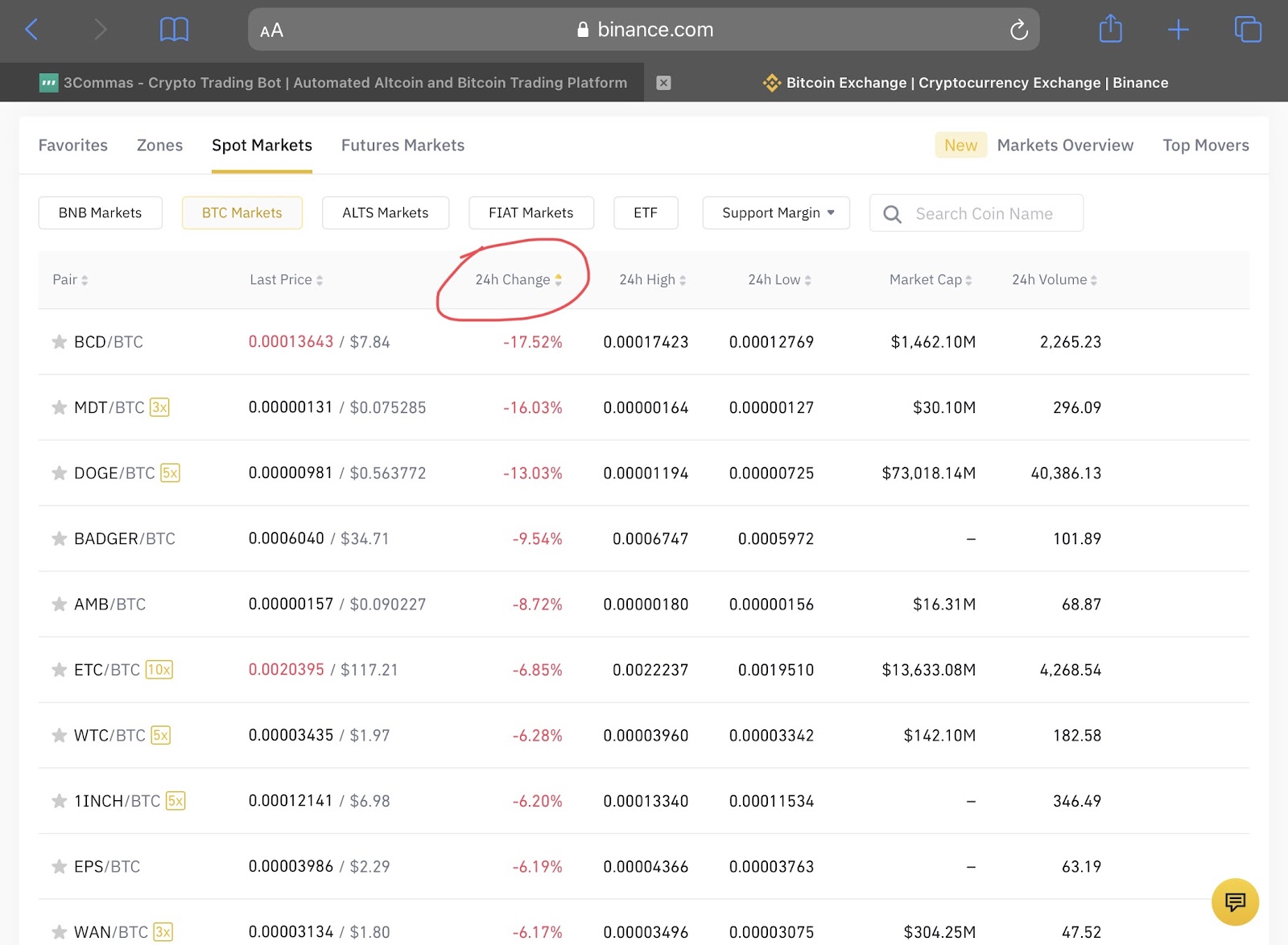Sort by 24h Low column

coord(779,279)
